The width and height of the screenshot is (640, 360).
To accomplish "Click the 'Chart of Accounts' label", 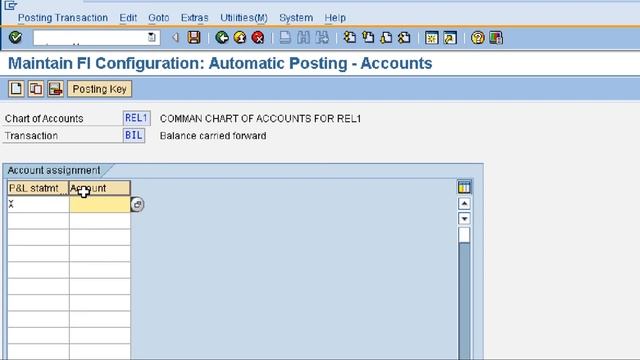I will click(x=44, y=118).
